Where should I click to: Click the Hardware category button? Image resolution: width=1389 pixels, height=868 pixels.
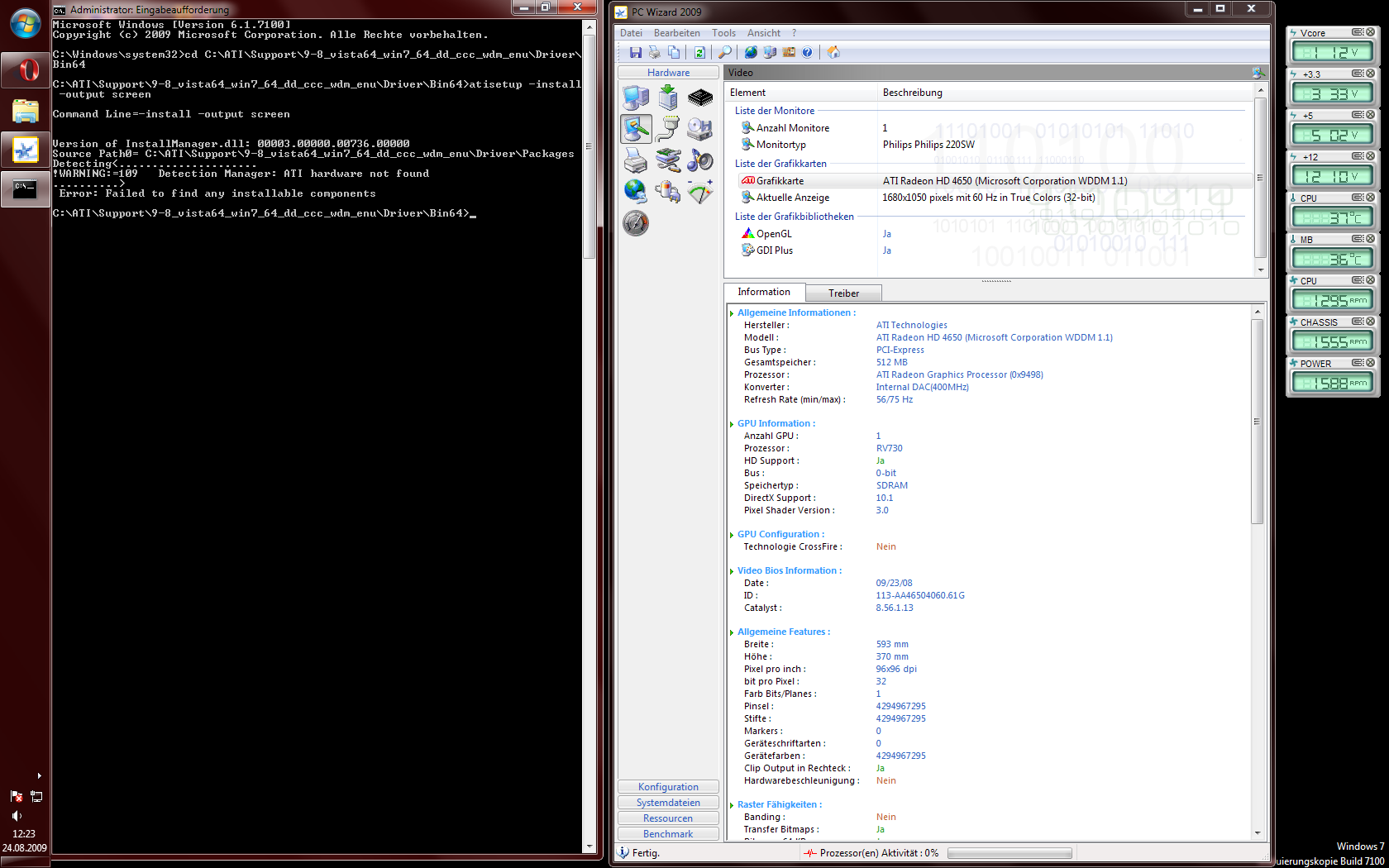668,73
